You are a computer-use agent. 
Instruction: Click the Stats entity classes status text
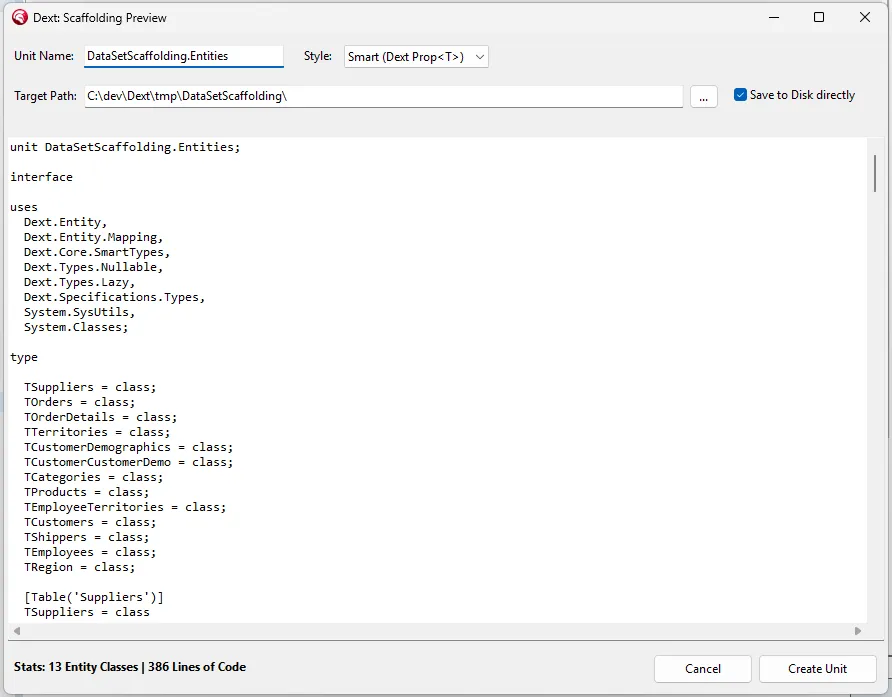pos(130,667)
